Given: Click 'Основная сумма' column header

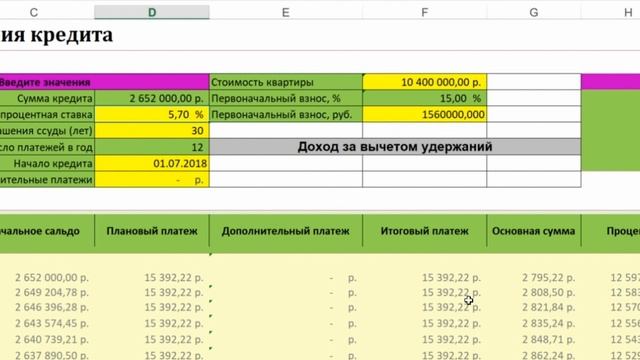Looking at the screenshot, I should click(533, 231).
